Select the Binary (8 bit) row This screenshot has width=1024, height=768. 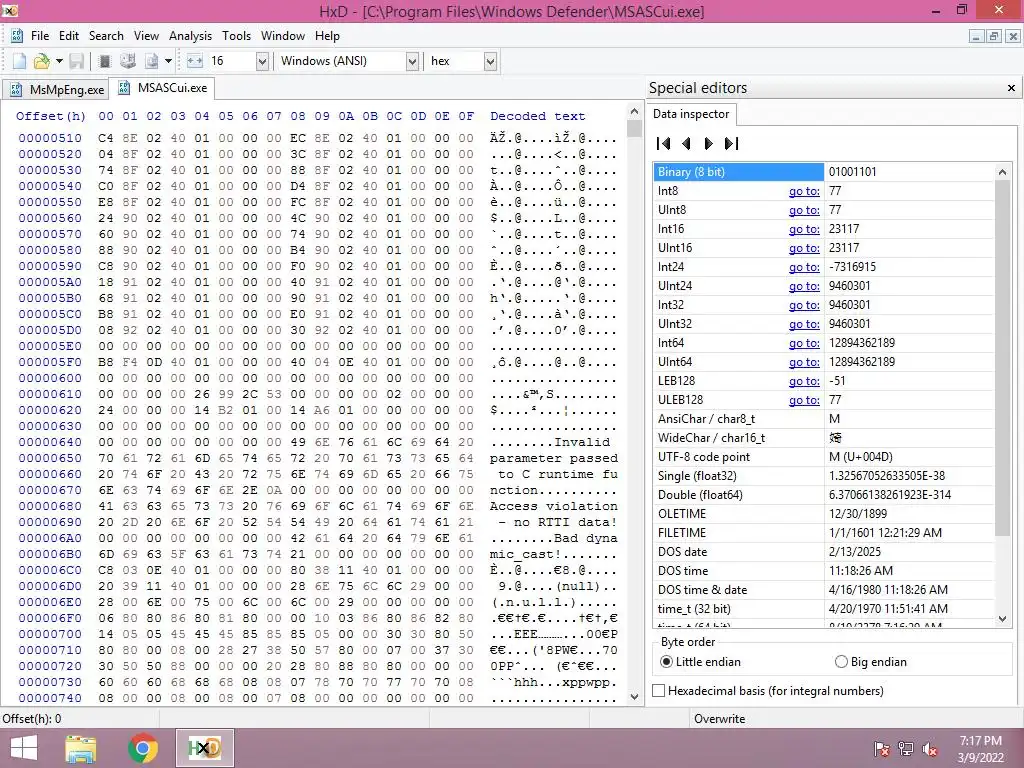point(824,172)
